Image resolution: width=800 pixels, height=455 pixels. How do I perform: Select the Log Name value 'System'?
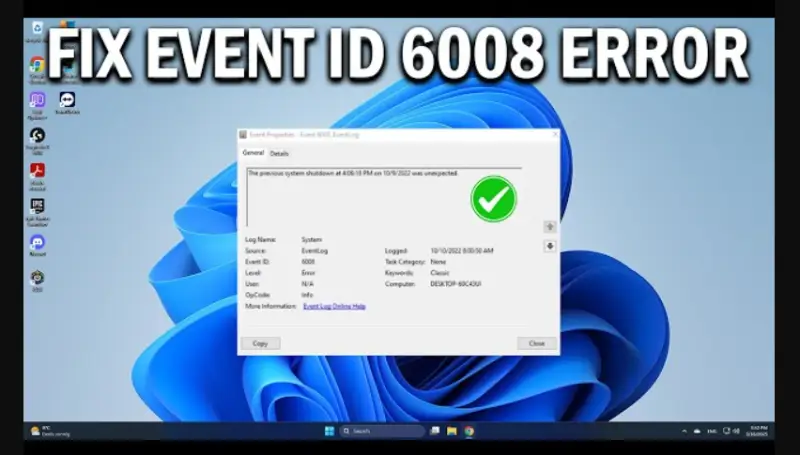coord(311,240)
